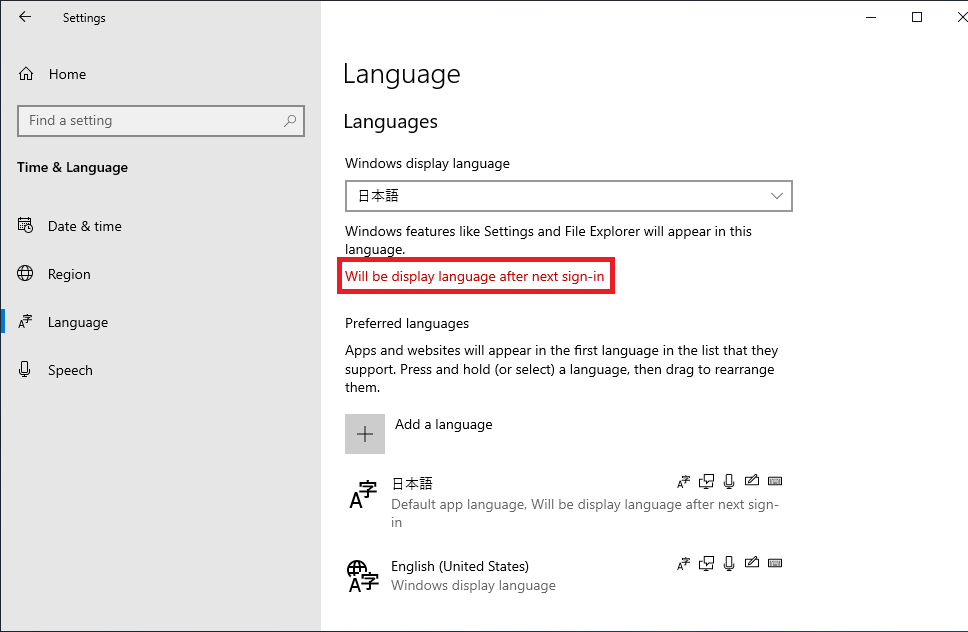
Task: Click the text-to-speech icon in English row
Action: (x=706, y=563)
